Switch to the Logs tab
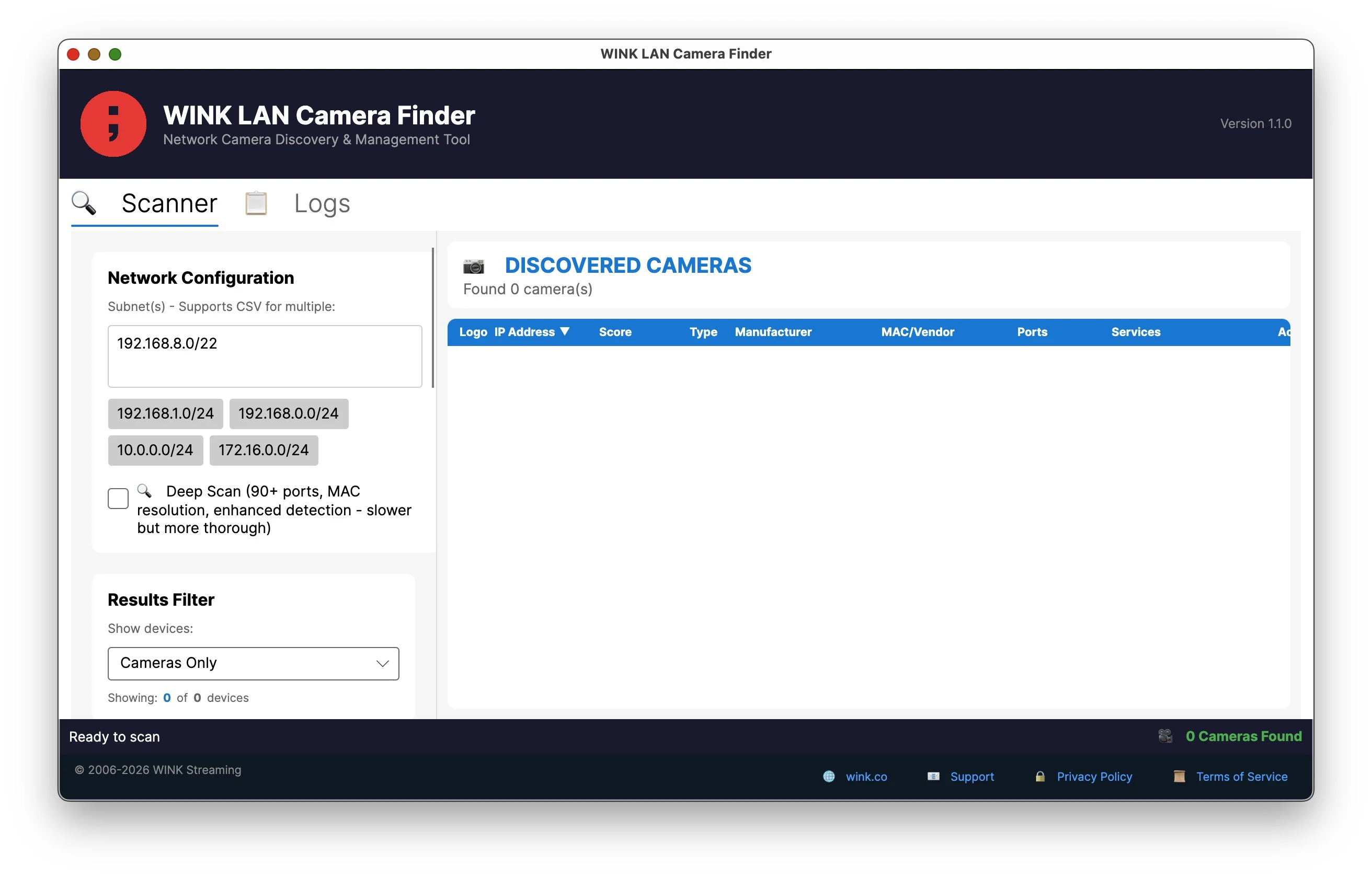 [x=322, y=203]
